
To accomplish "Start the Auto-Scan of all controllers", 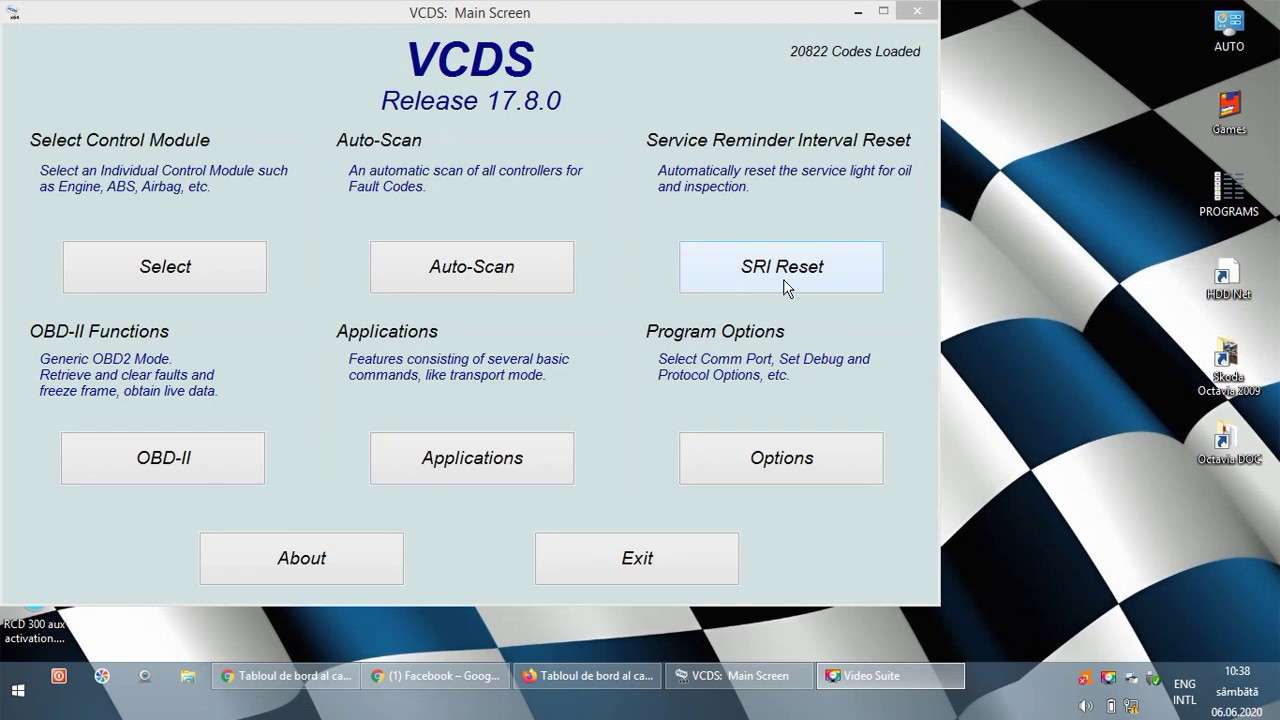I will point(472,267).
